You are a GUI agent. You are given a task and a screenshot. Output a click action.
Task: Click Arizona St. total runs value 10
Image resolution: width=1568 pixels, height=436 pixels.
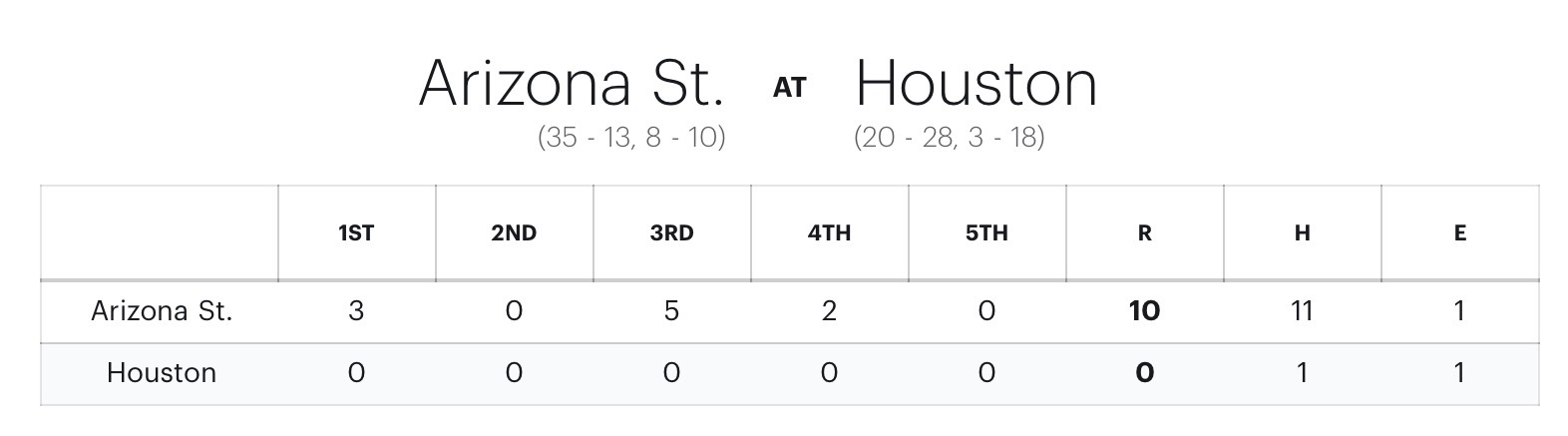(x=1144, y=311)
